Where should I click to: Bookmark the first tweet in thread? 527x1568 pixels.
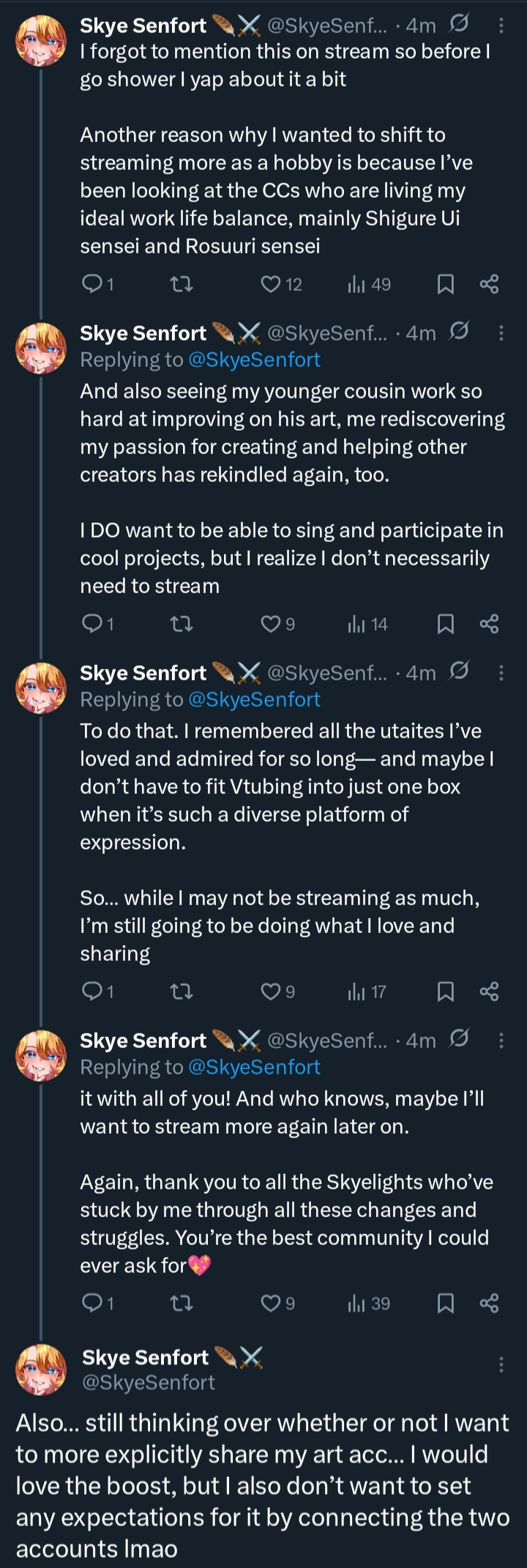tap(445, 284)
